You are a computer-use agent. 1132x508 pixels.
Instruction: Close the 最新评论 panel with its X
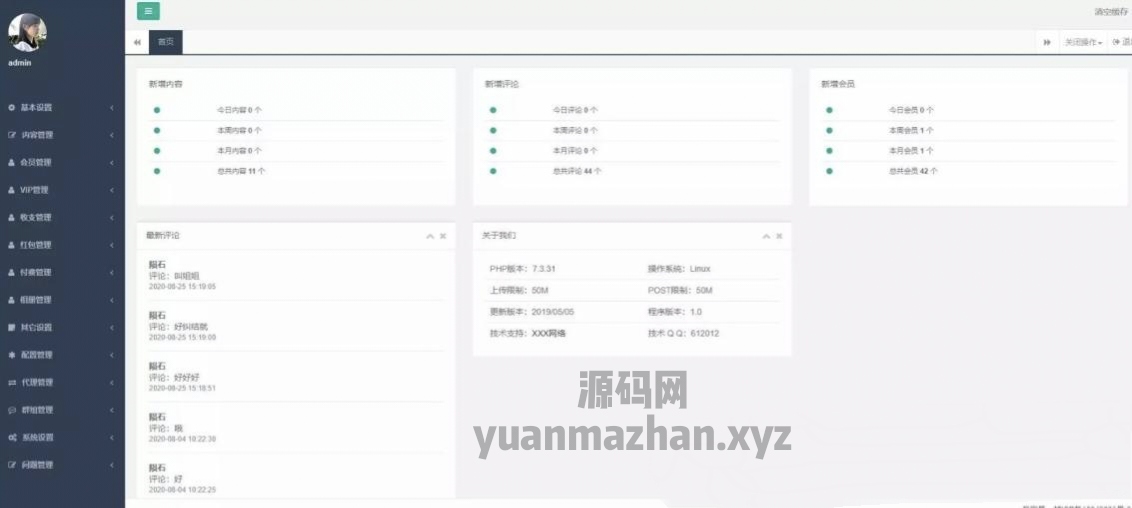[x=443, y=236]
